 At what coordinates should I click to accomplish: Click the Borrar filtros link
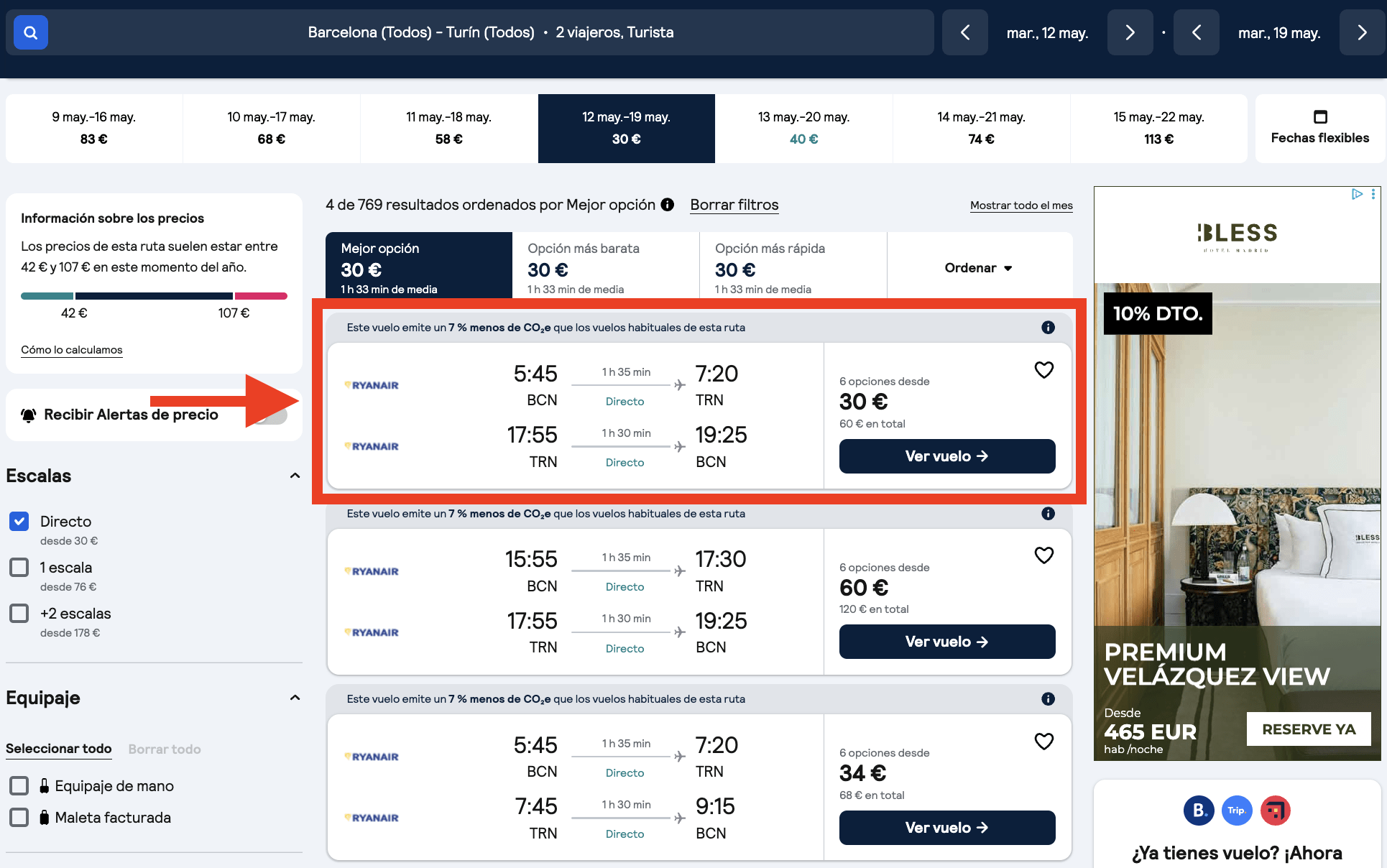[734, 205]
